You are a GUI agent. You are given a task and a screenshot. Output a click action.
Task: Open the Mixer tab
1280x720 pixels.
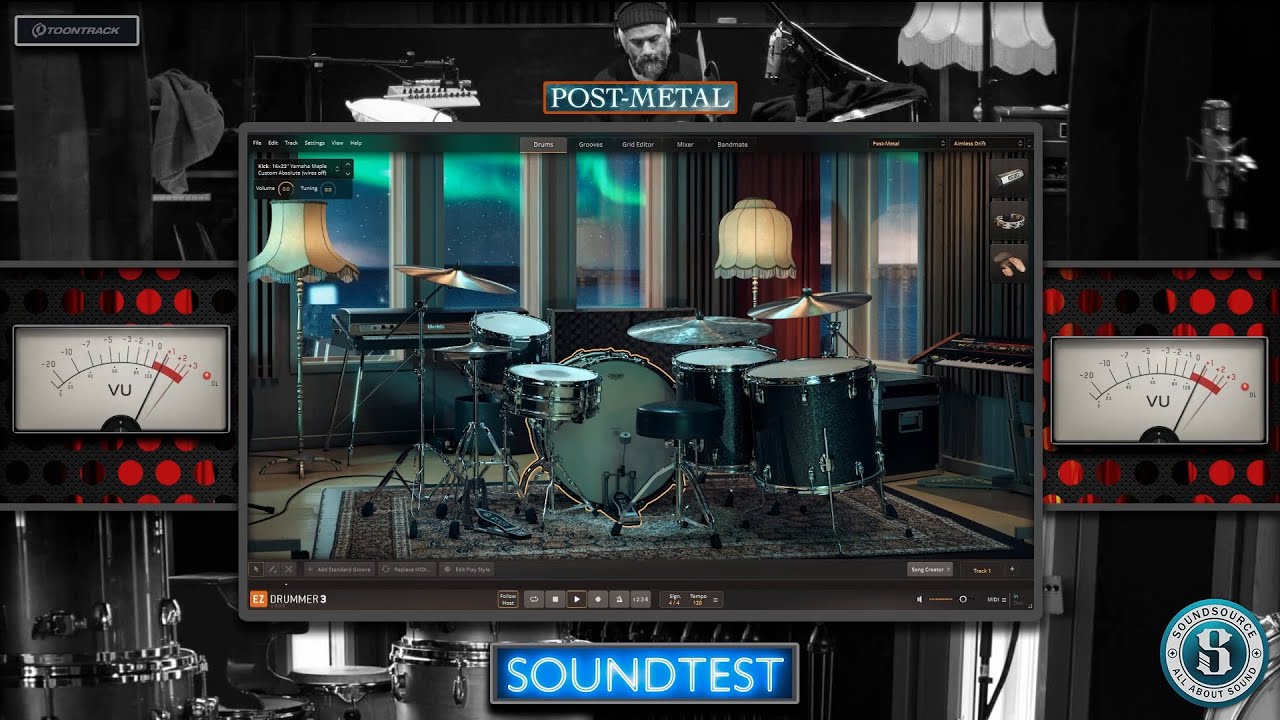pos(685,144)
